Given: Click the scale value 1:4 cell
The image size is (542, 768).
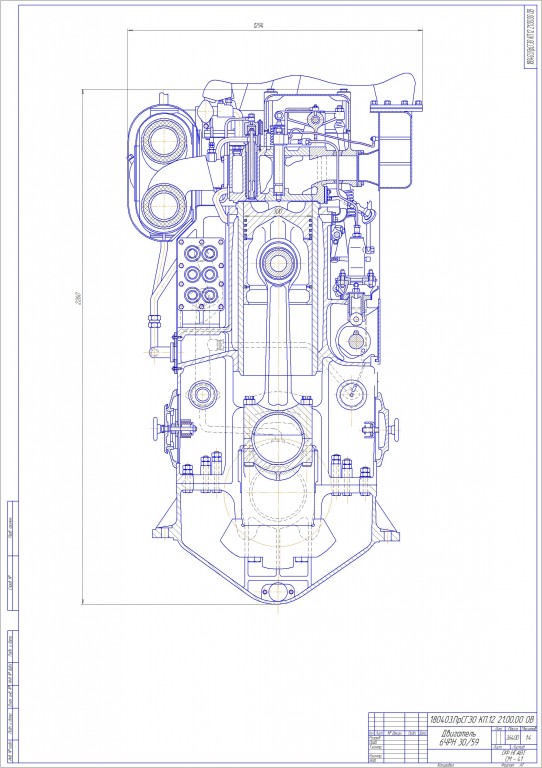Looking at the screenshot, I should [528, 737].
